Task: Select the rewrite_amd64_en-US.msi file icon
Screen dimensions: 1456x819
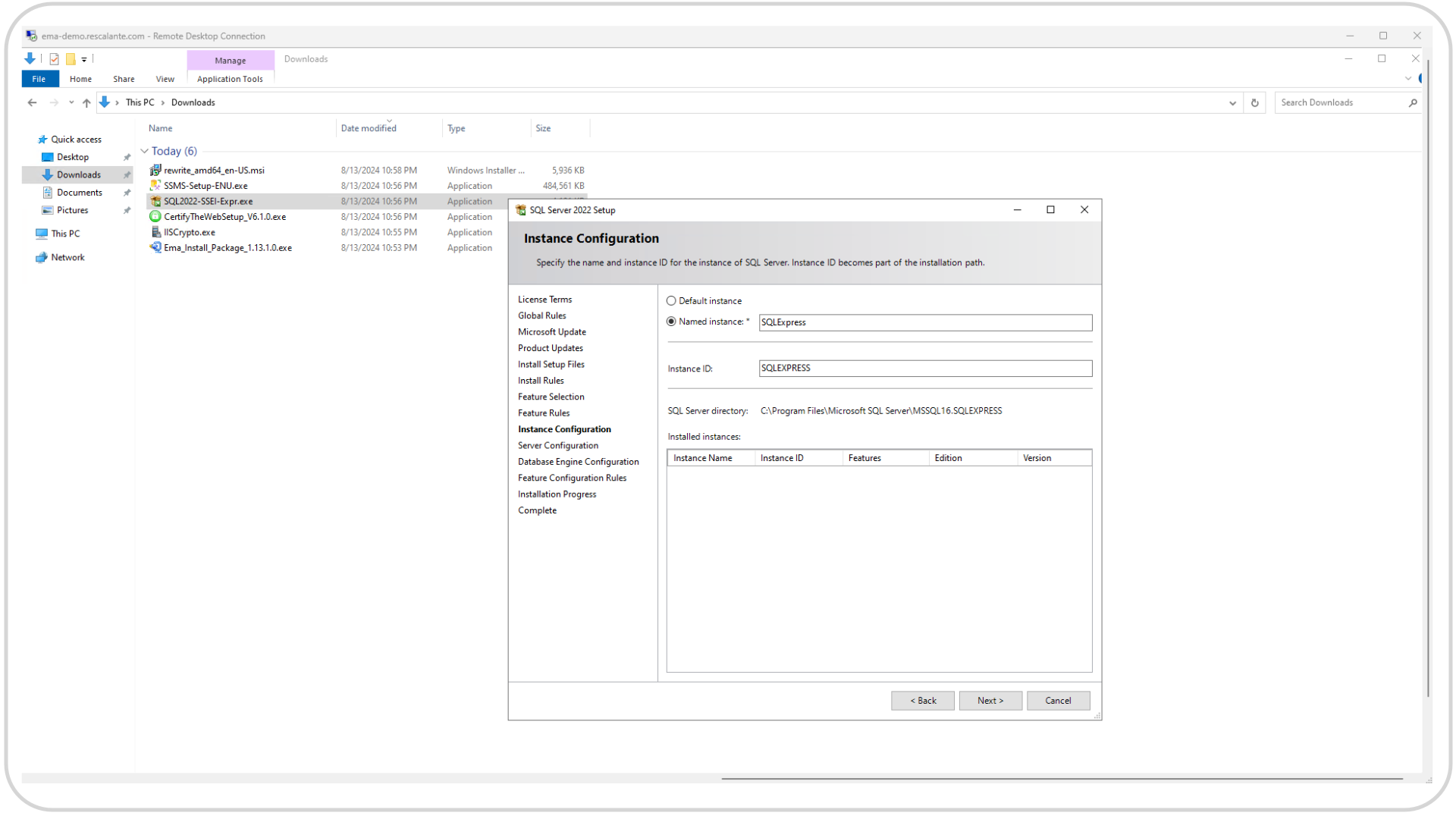Action: (155, 170)
